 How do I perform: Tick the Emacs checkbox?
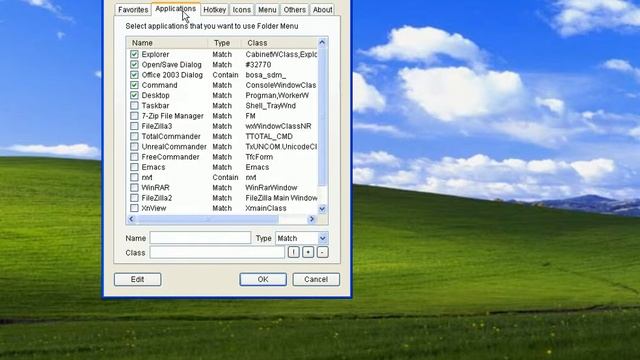[x=134, y=167]
